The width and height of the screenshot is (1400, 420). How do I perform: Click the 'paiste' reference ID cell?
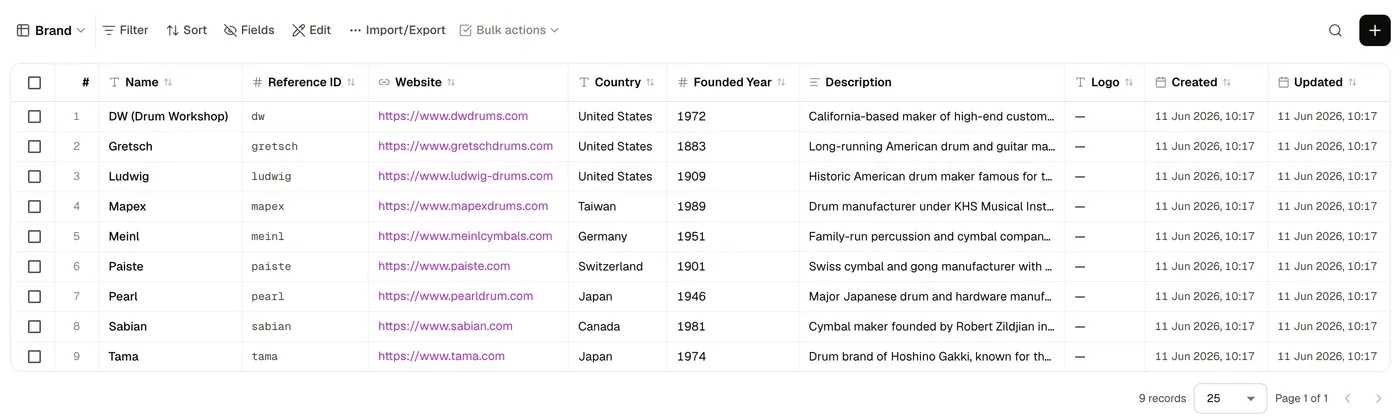coord(305,266)
